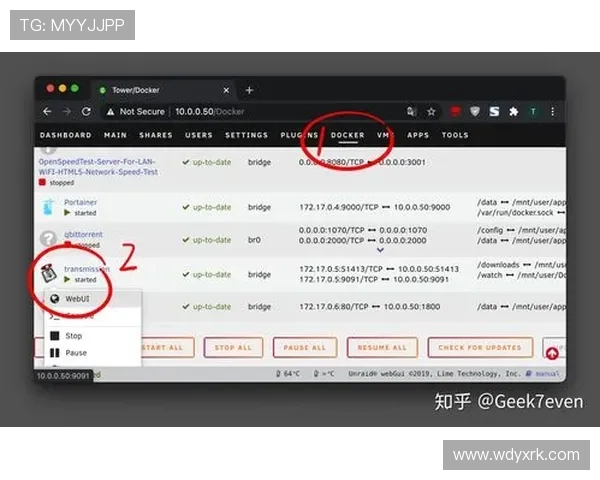Open the DOCKER tab
600x480 pixels.
pyautogui.click(x=348, y=135)
